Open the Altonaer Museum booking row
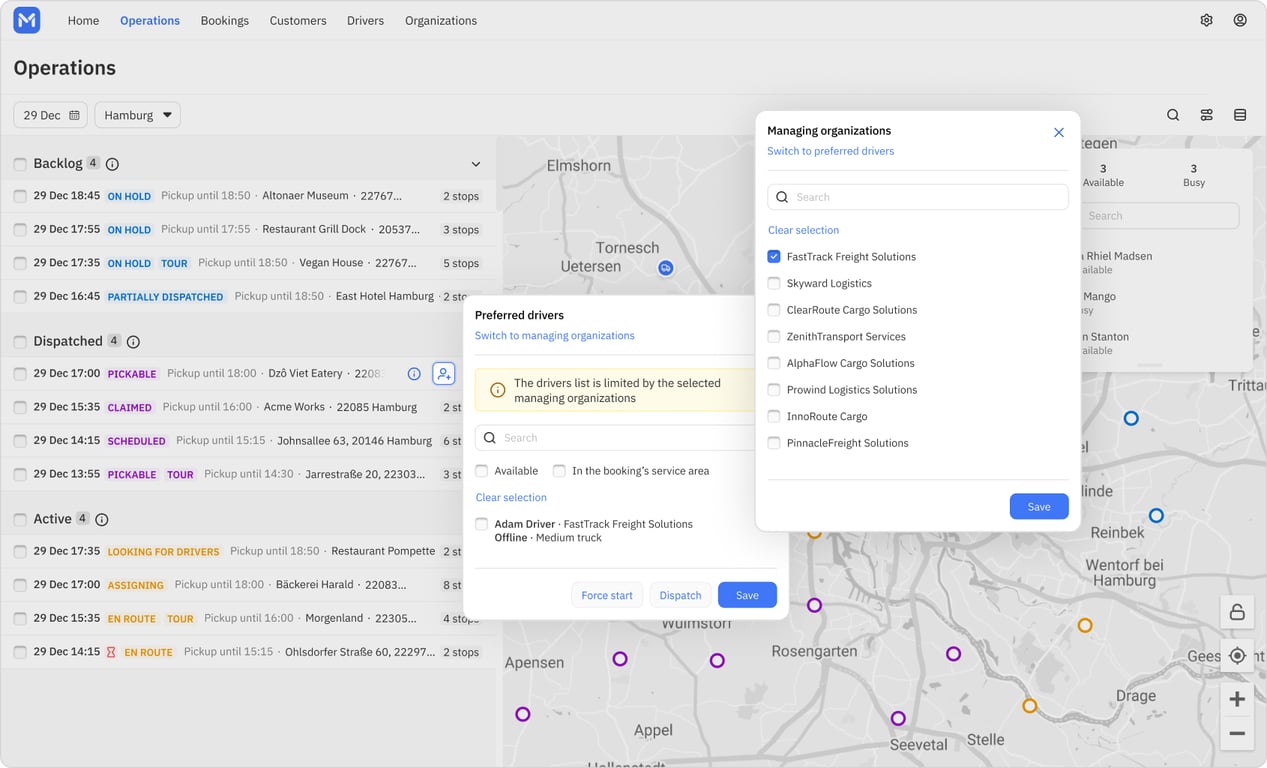Image resolution: width=1267 pixels, height=768 pixels. (248, 197)
